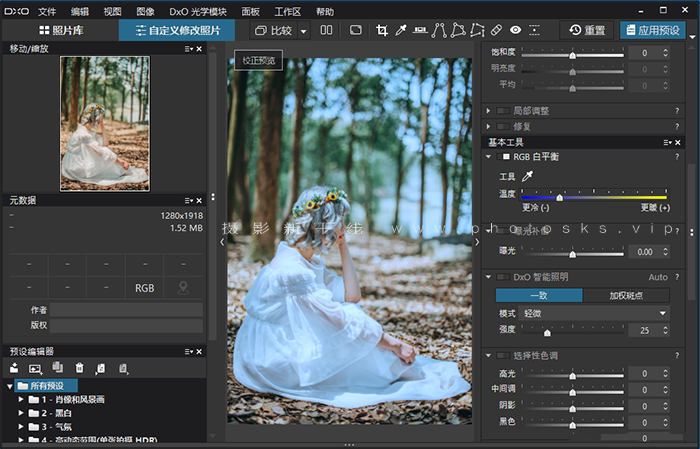Adjust the 曝光 exposure slider
This screenshot has height=449, width=700.
pos(572,254)
